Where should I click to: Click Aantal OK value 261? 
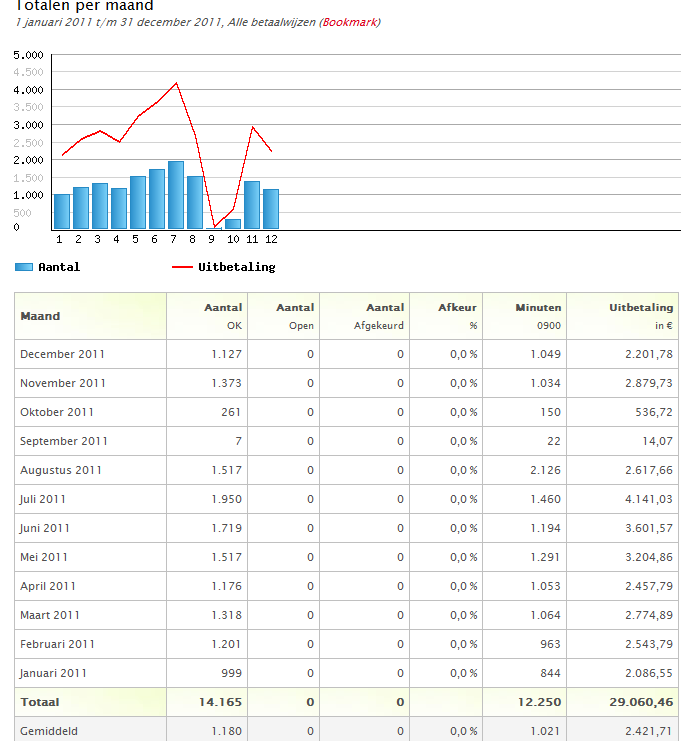pos(232,413)
